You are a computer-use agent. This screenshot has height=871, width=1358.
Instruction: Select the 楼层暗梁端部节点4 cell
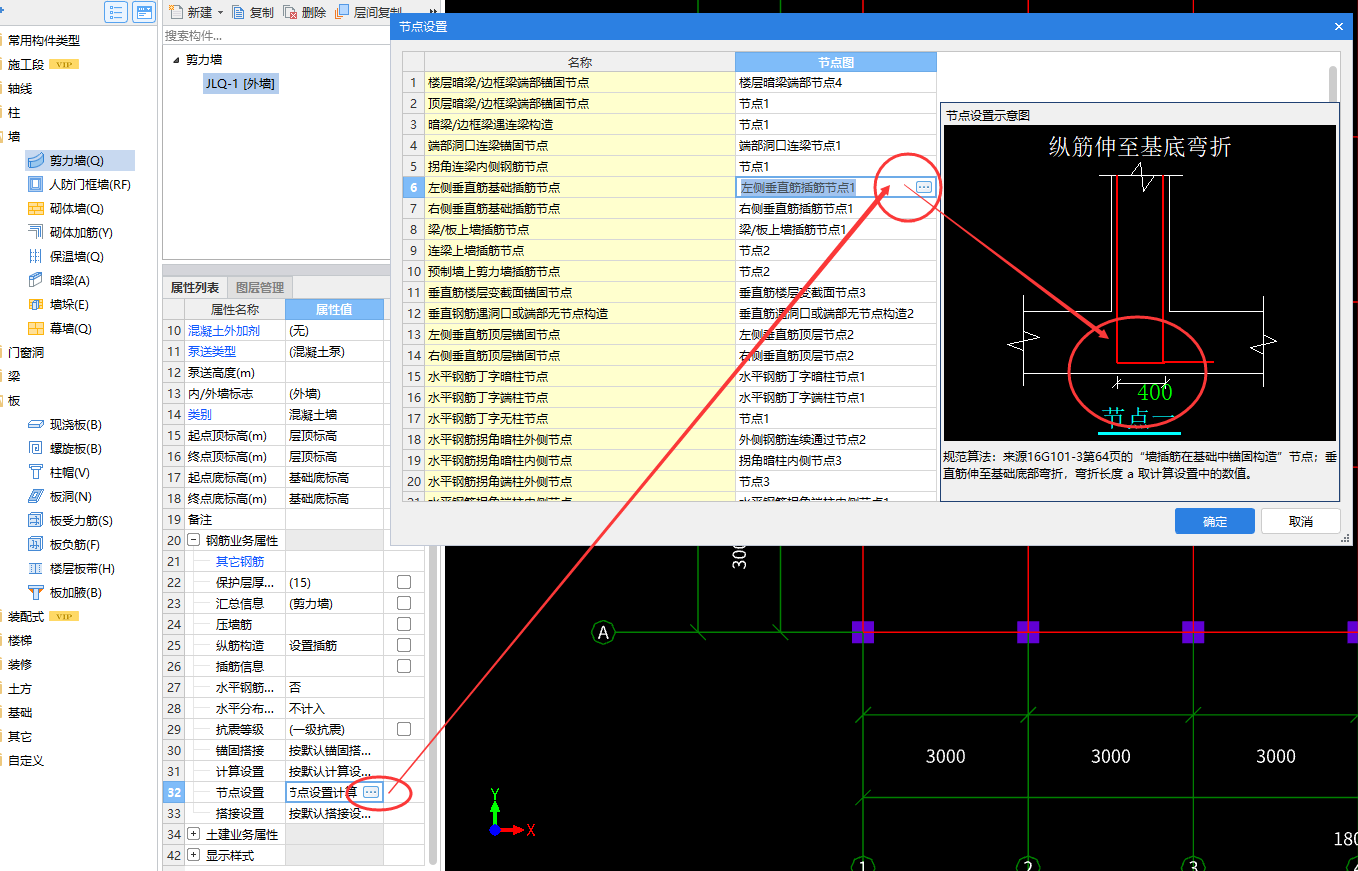835,82
